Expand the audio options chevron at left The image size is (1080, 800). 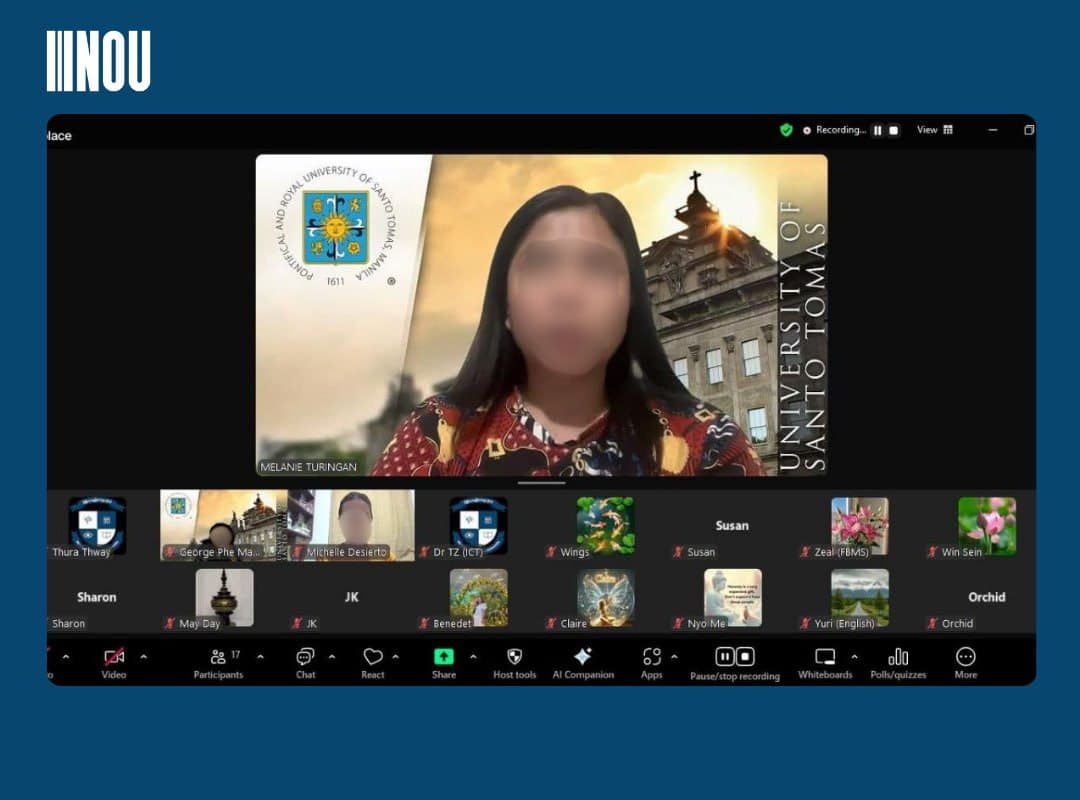66,657
